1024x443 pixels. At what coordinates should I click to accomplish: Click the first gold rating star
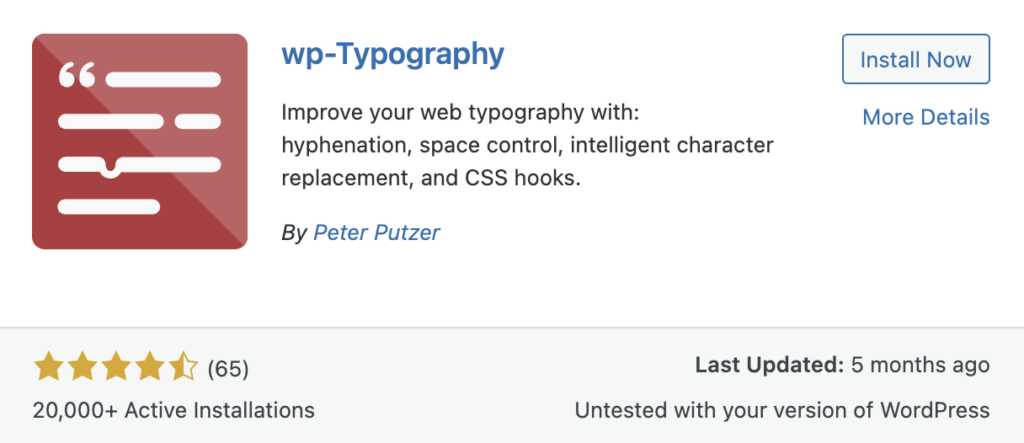pos(47,368)
